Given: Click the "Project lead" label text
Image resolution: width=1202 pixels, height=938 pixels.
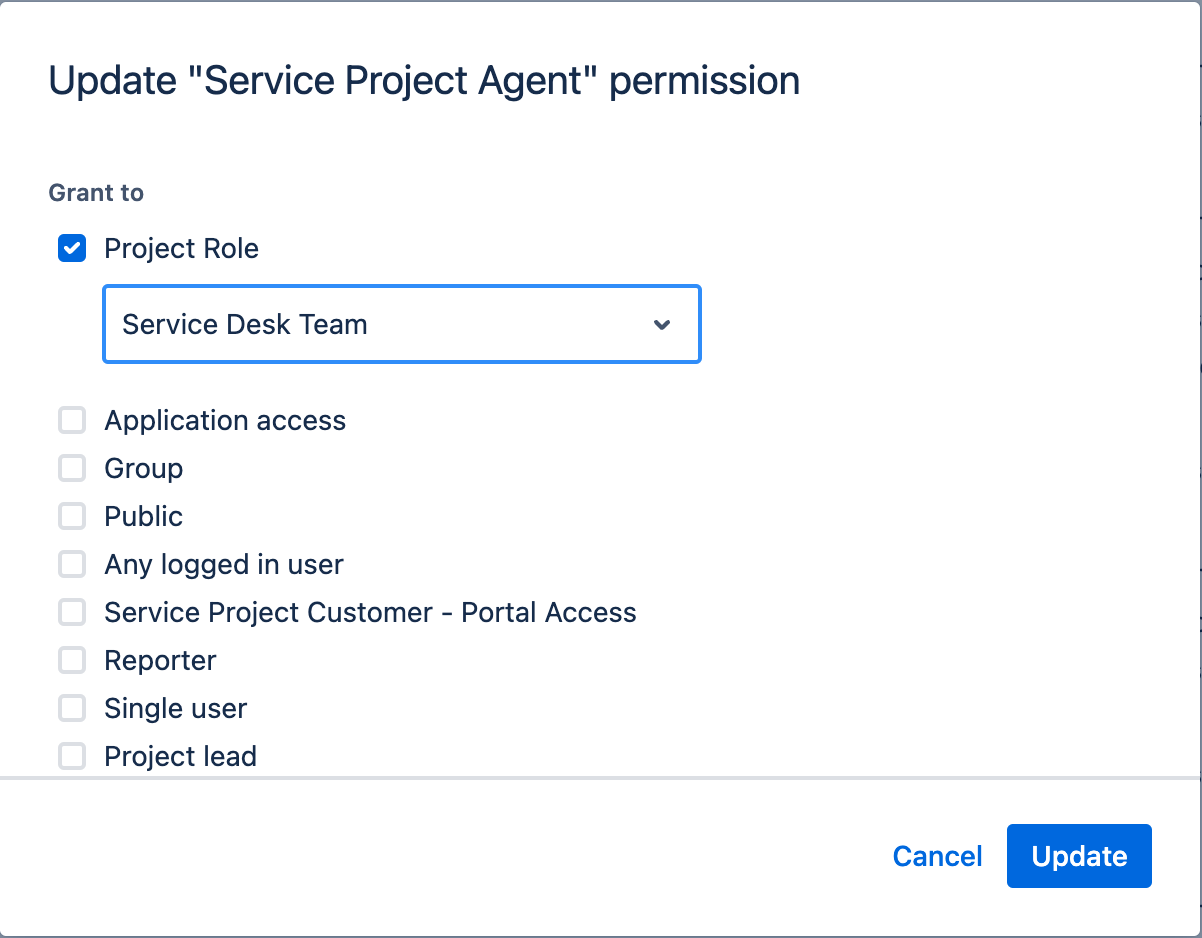Looking at the screenshot, I should pos(181,757).
